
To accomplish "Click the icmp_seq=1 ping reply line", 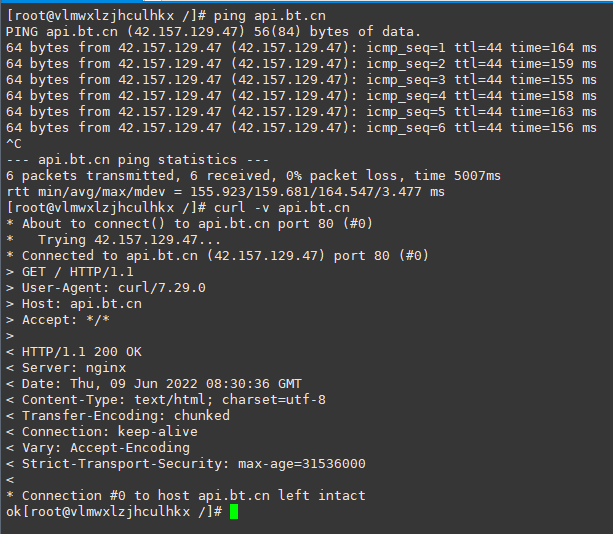I will (300, 48).
